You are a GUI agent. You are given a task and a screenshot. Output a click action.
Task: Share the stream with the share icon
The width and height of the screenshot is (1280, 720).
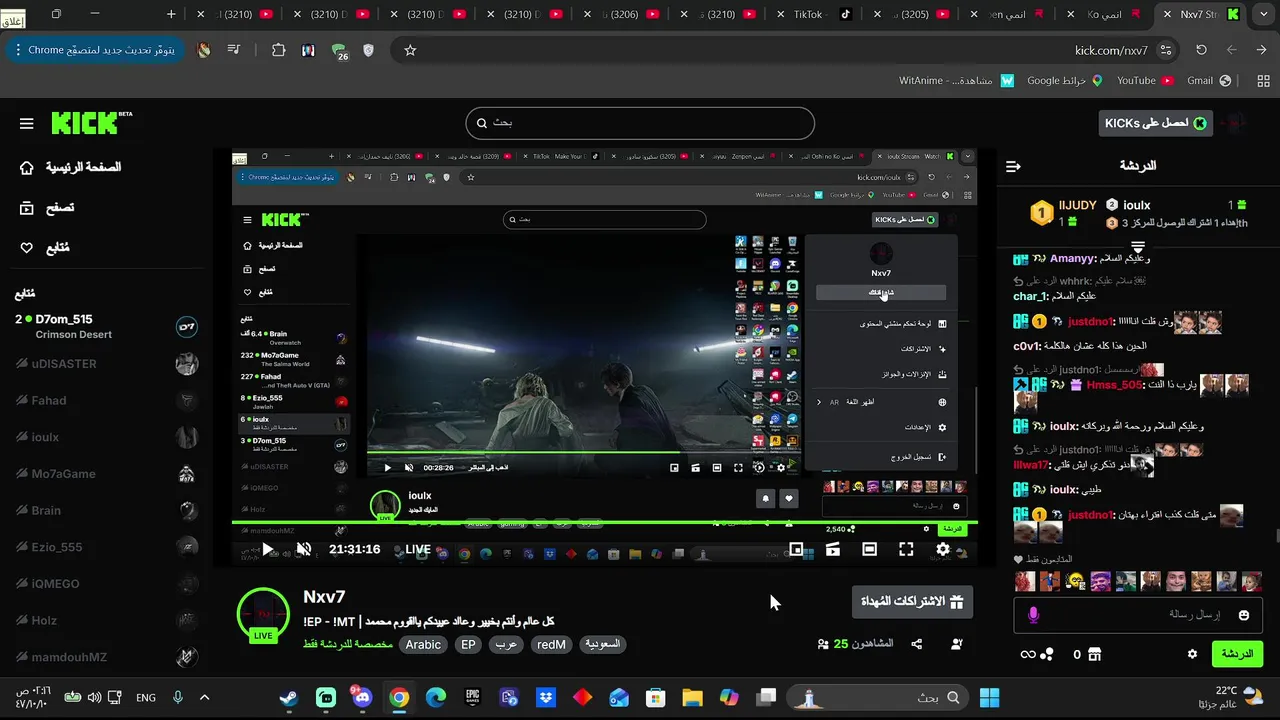tap(916, 645)
